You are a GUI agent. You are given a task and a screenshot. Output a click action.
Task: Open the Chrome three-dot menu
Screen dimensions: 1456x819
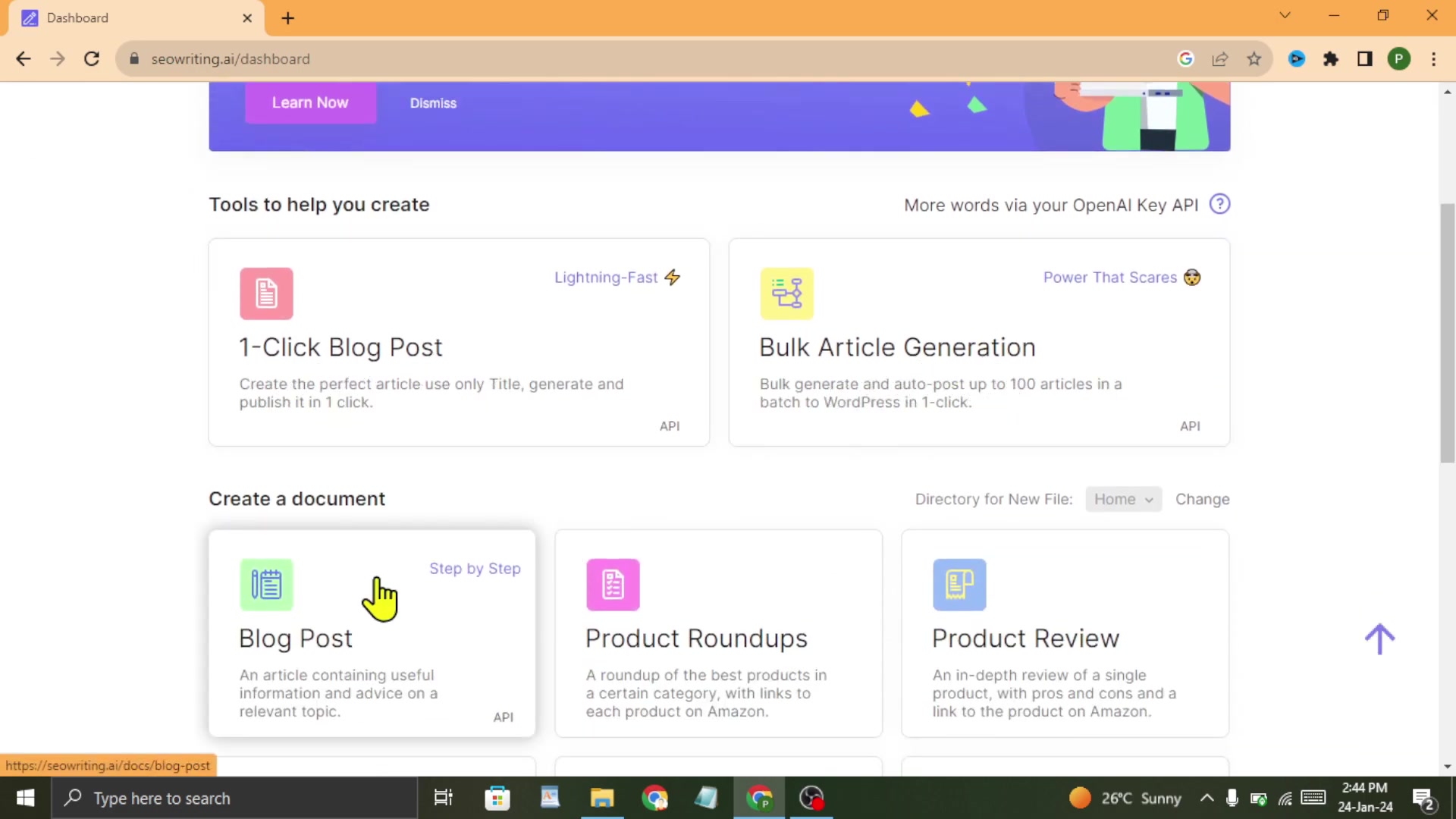pyautogui.click(x=1433, y=59)
